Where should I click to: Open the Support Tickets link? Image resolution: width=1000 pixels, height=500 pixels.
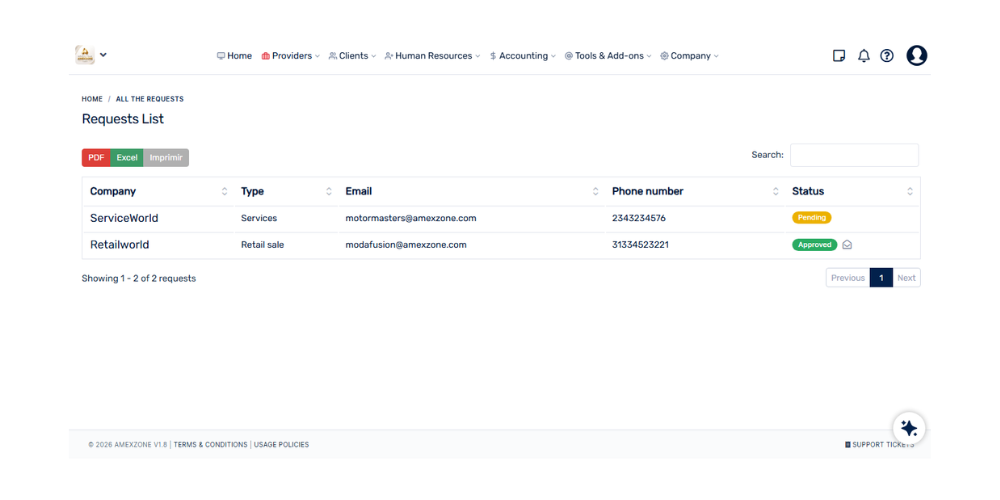click(879, 445)
